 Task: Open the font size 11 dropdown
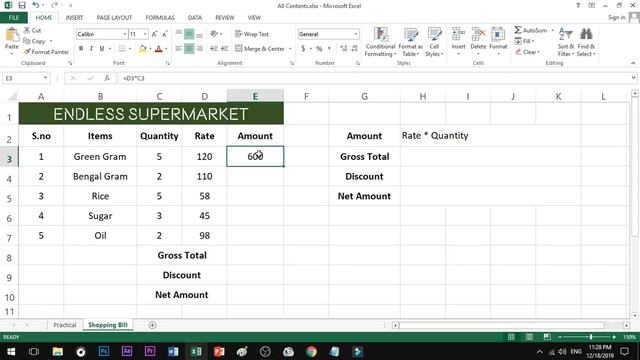[145, 34]
